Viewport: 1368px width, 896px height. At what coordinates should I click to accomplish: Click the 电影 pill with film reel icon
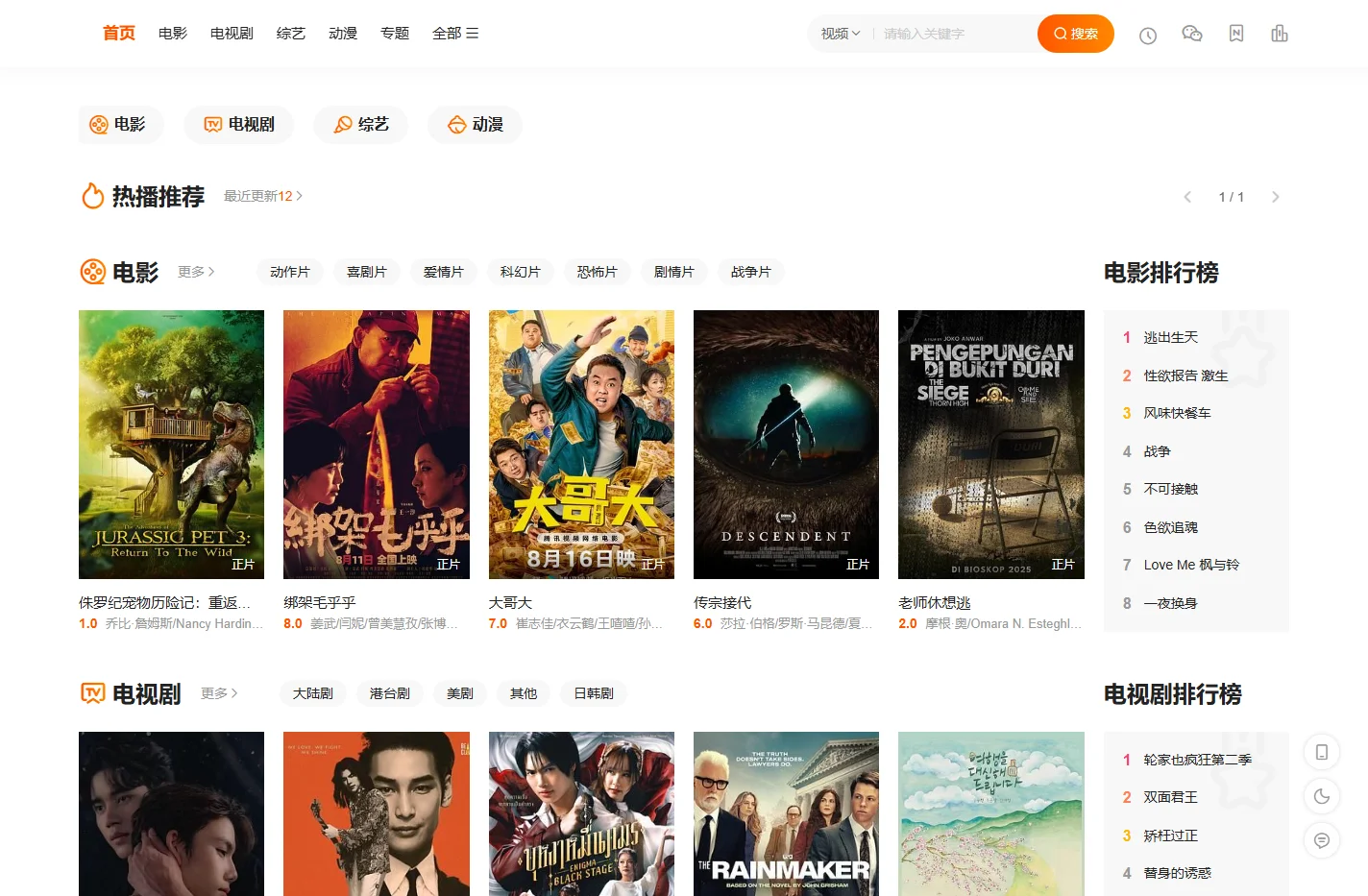click(x=121, y=125)
